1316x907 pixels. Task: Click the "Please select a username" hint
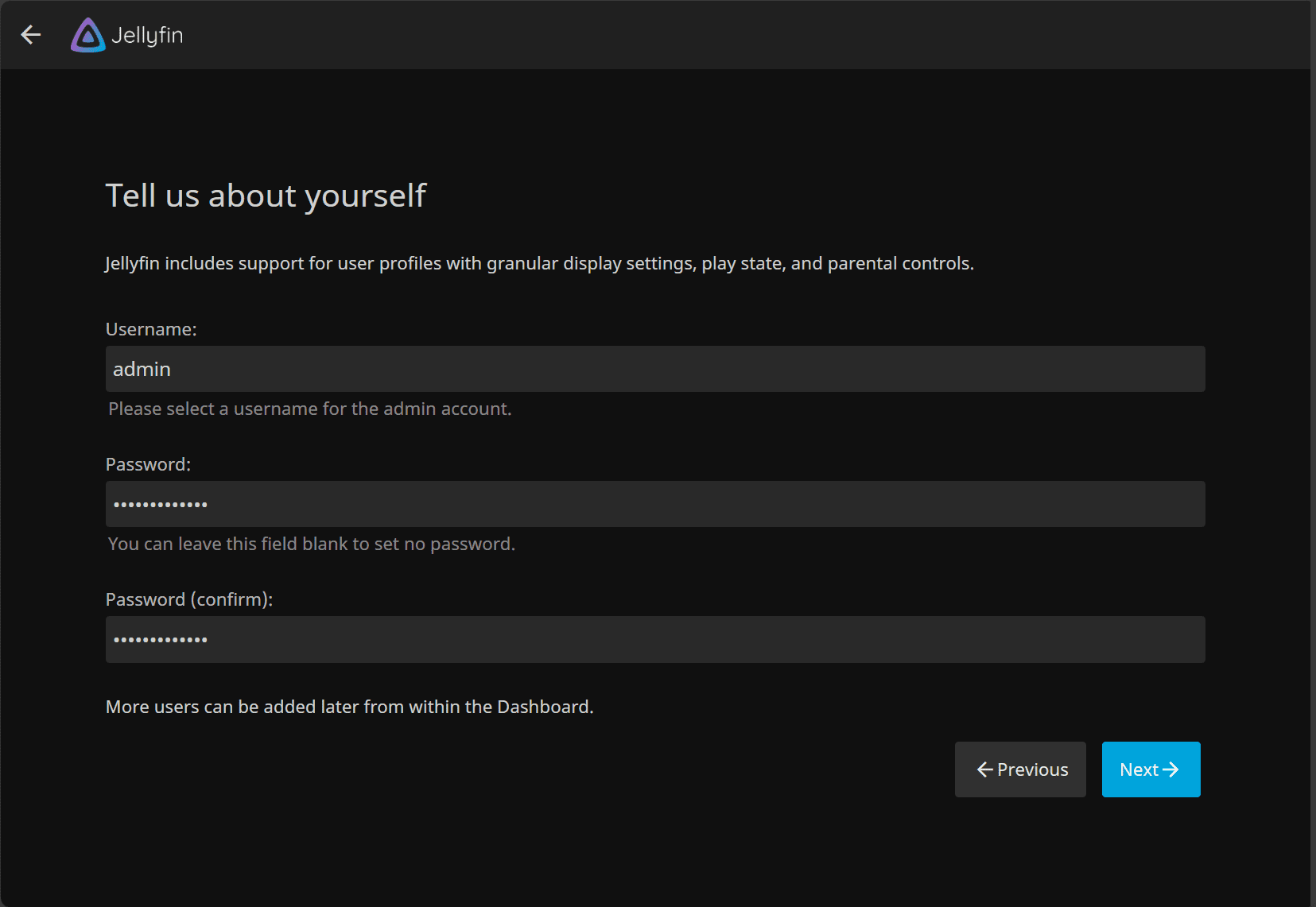point(310,409)
